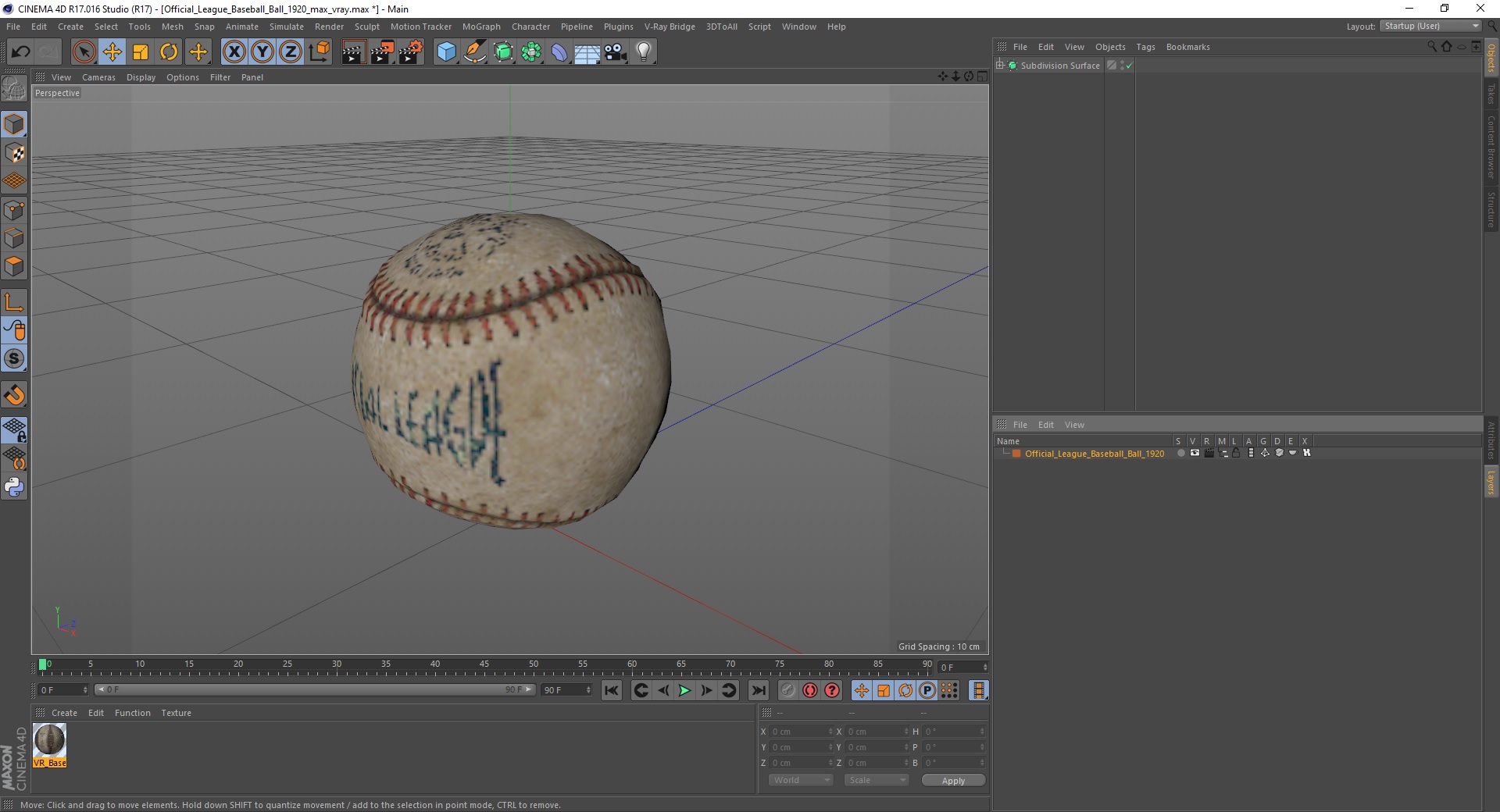The width and height of the screenshot is (1500, 812).
Task: Add a Floor environment object
Action: coord(587,52)
